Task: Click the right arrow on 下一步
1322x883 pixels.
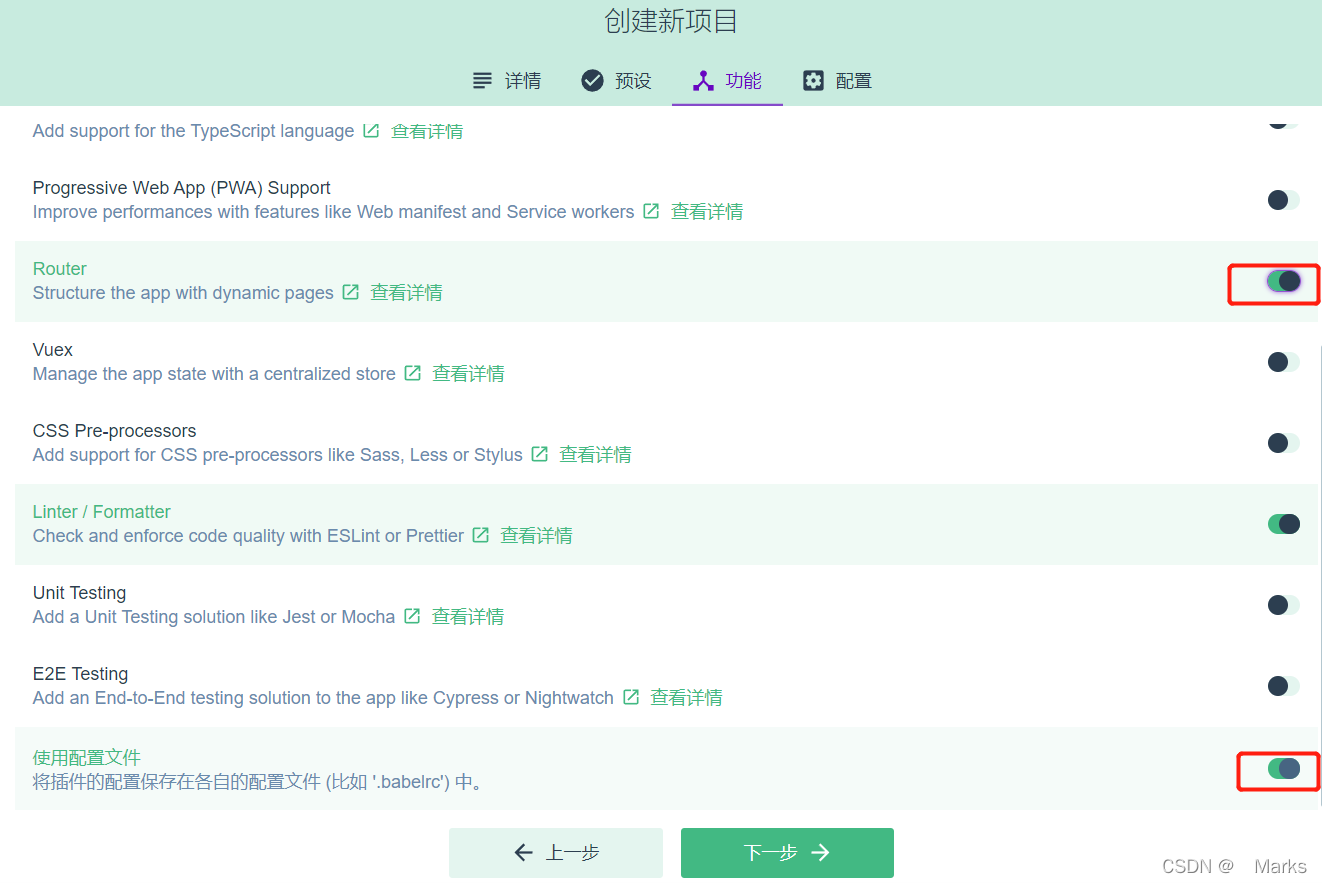Action: click(x=820, y=853)
